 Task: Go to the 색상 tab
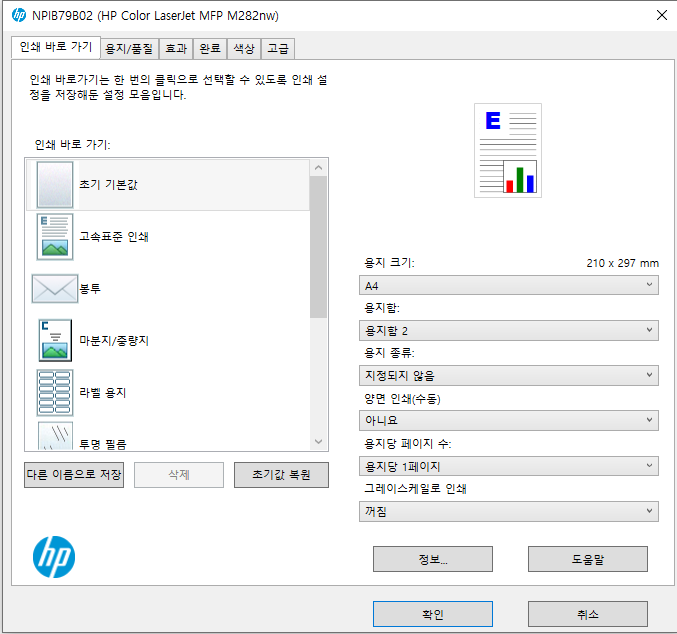(244, 48)
